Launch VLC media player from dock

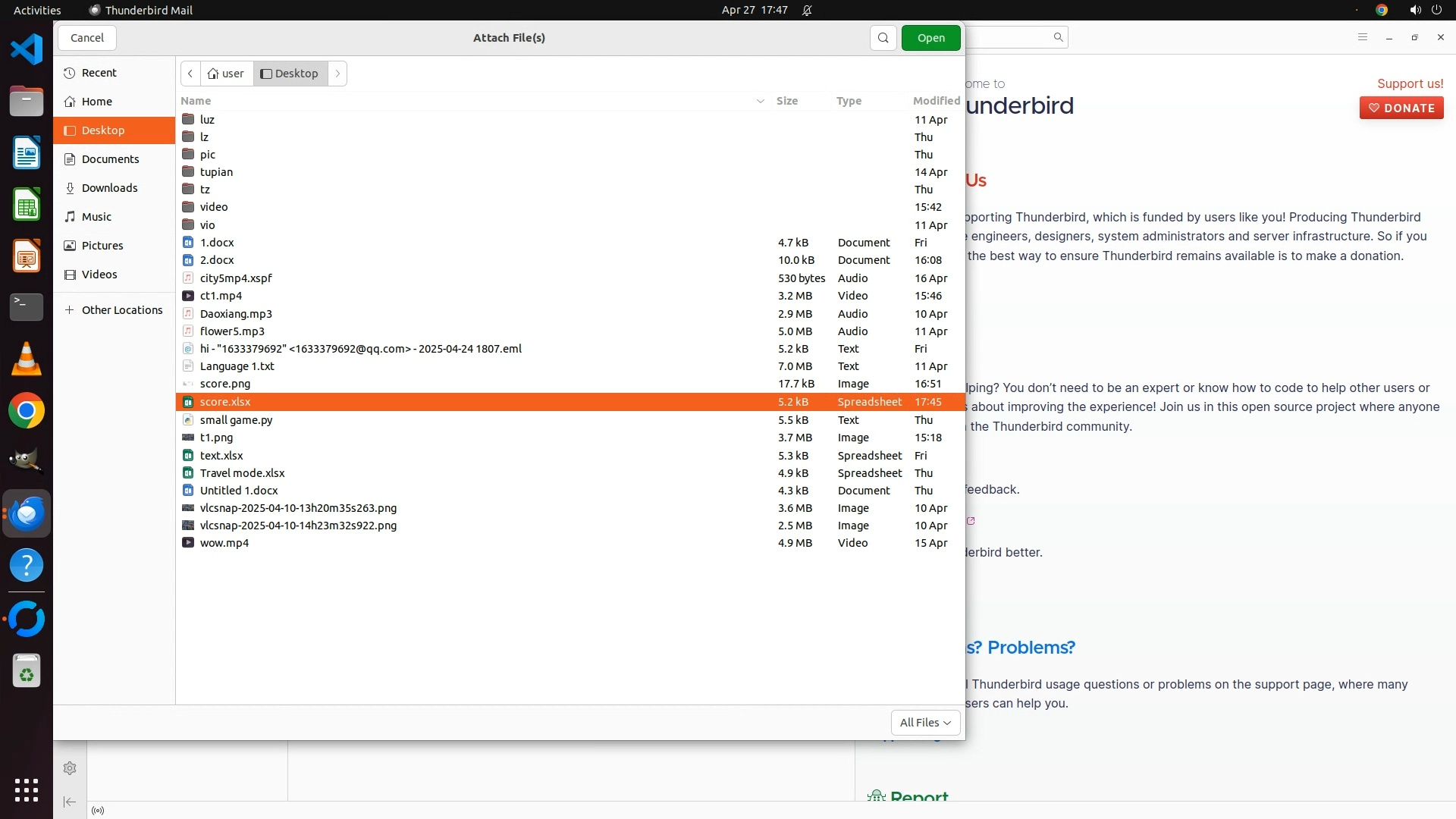(27, 359)
